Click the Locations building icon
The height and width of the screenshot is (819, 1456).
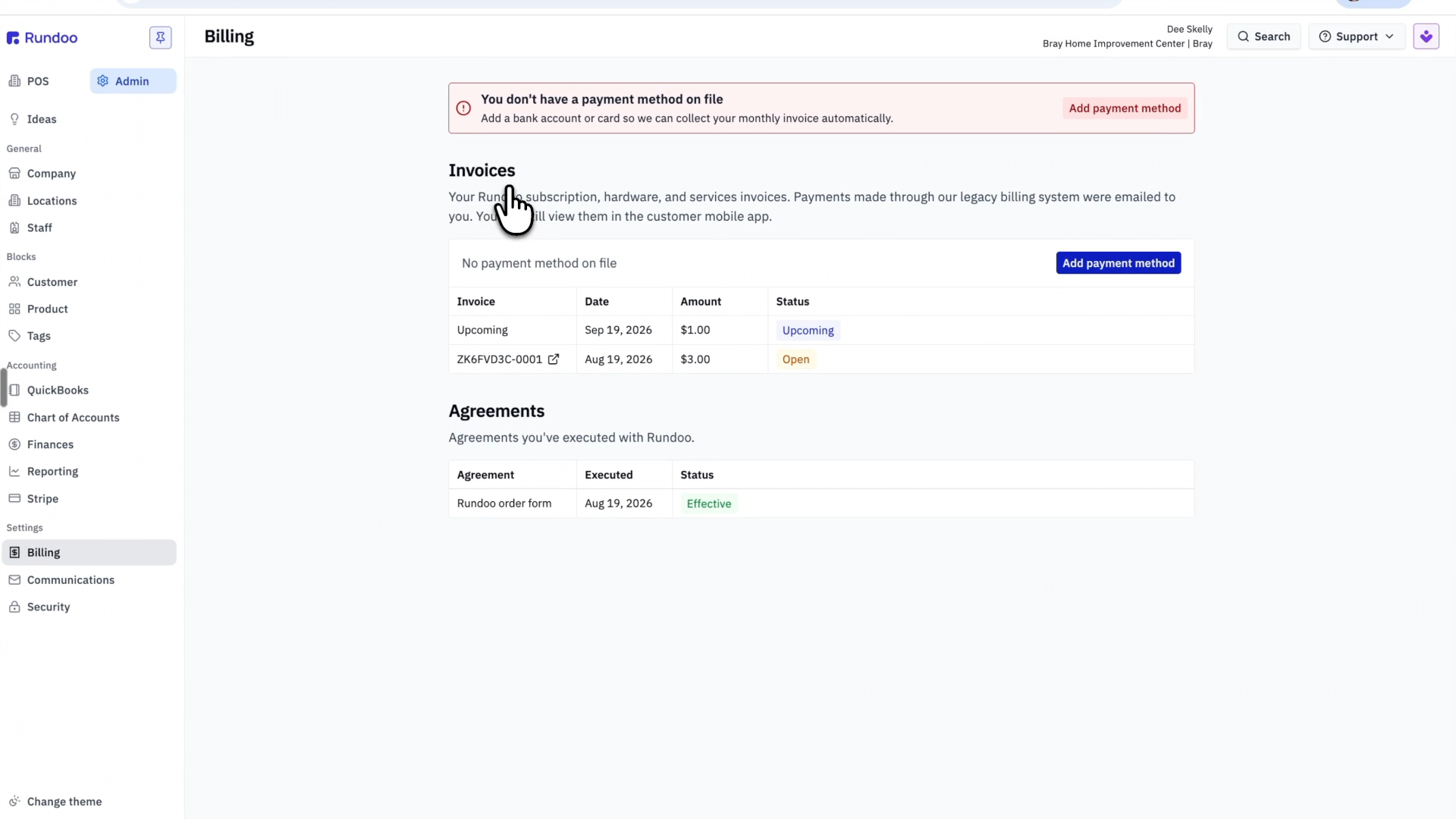[x=14, y=201]
